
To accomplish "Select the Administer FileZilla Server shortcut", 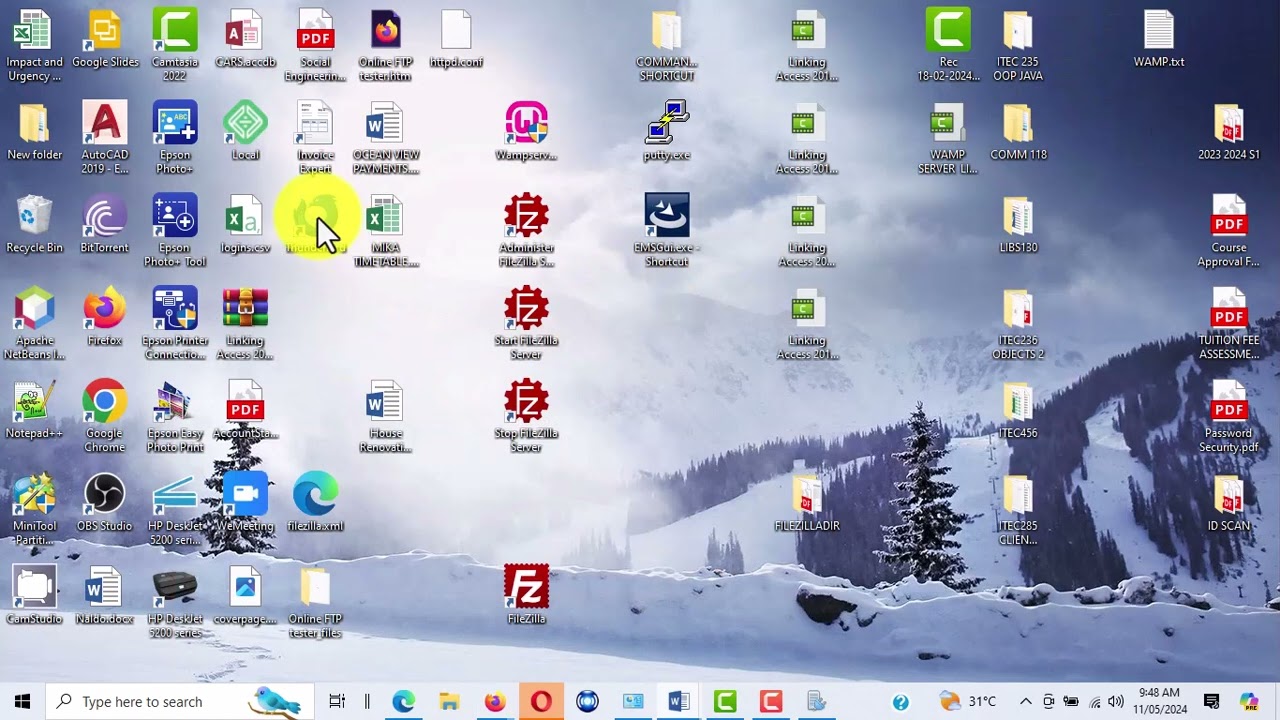I will (526, 232).
